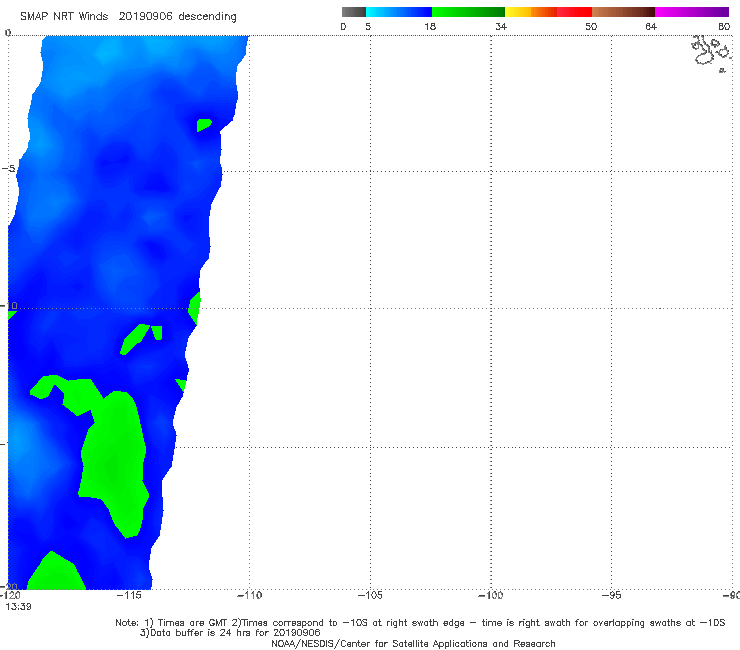740x650 pixels.
Task: Click the Times are GMT note line
Action: pos(420,623)
